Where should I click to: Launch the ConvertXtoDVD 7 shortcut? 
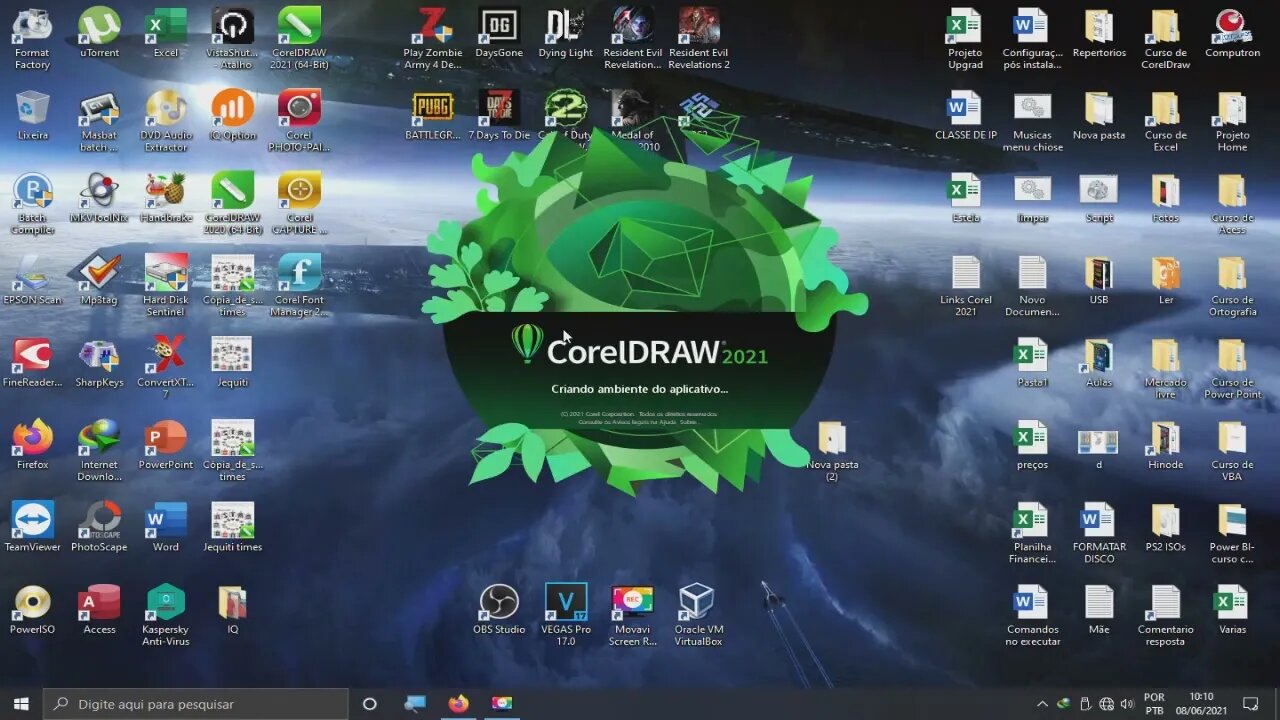point(166,368)
